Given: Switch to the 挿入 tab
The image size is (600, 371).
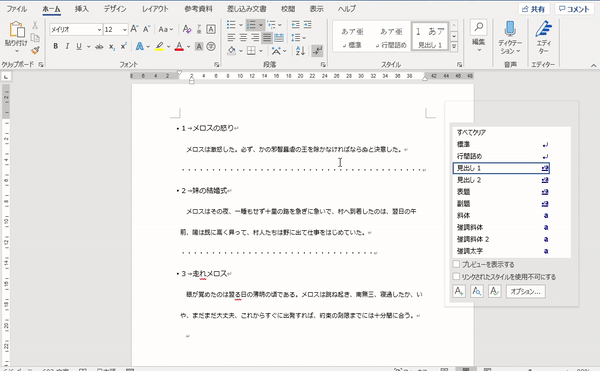Looking at the screenshot, I should (x=82, y=9).
